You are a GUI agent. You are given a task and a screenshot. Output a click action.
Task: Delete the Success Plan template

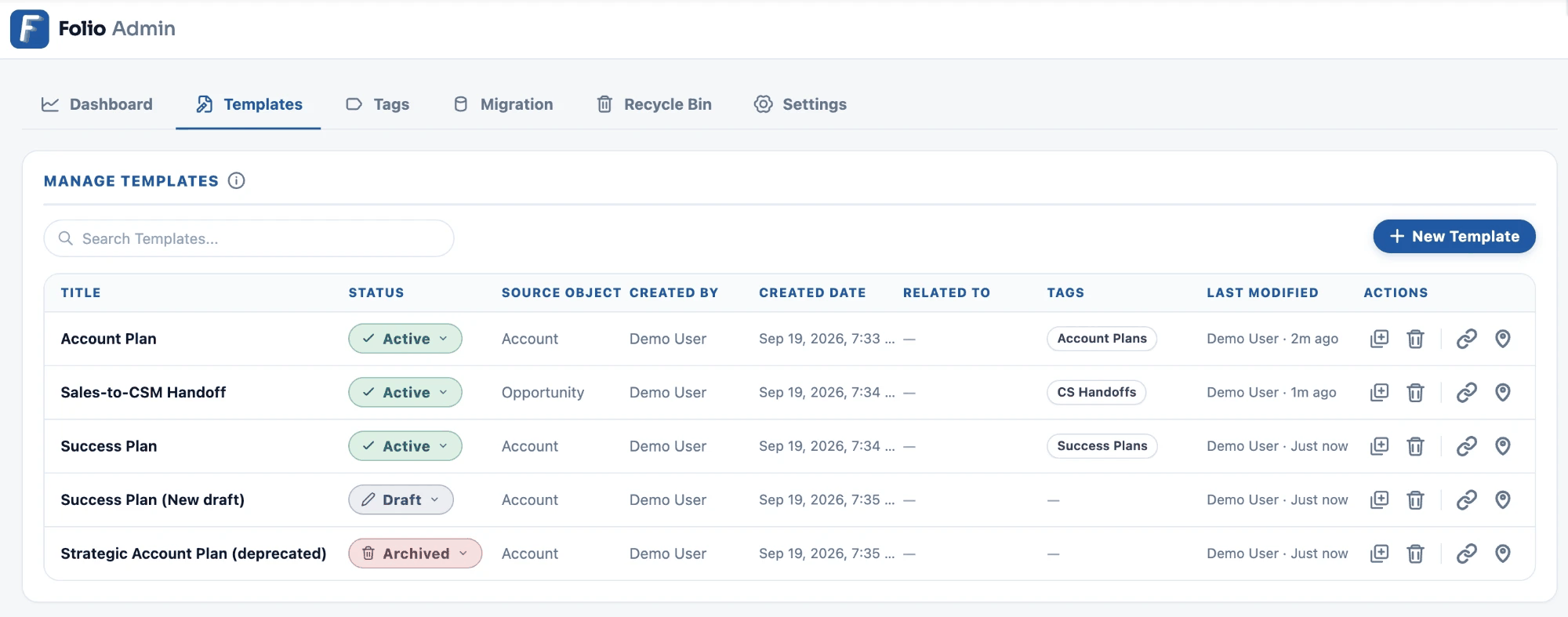tap(1415, 446)
